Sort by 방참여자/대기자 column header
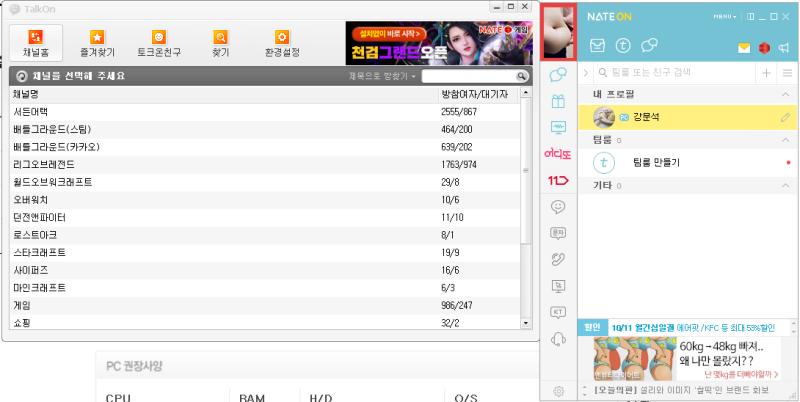This screenshot has width=800, height=402. (x=478, y=93)
